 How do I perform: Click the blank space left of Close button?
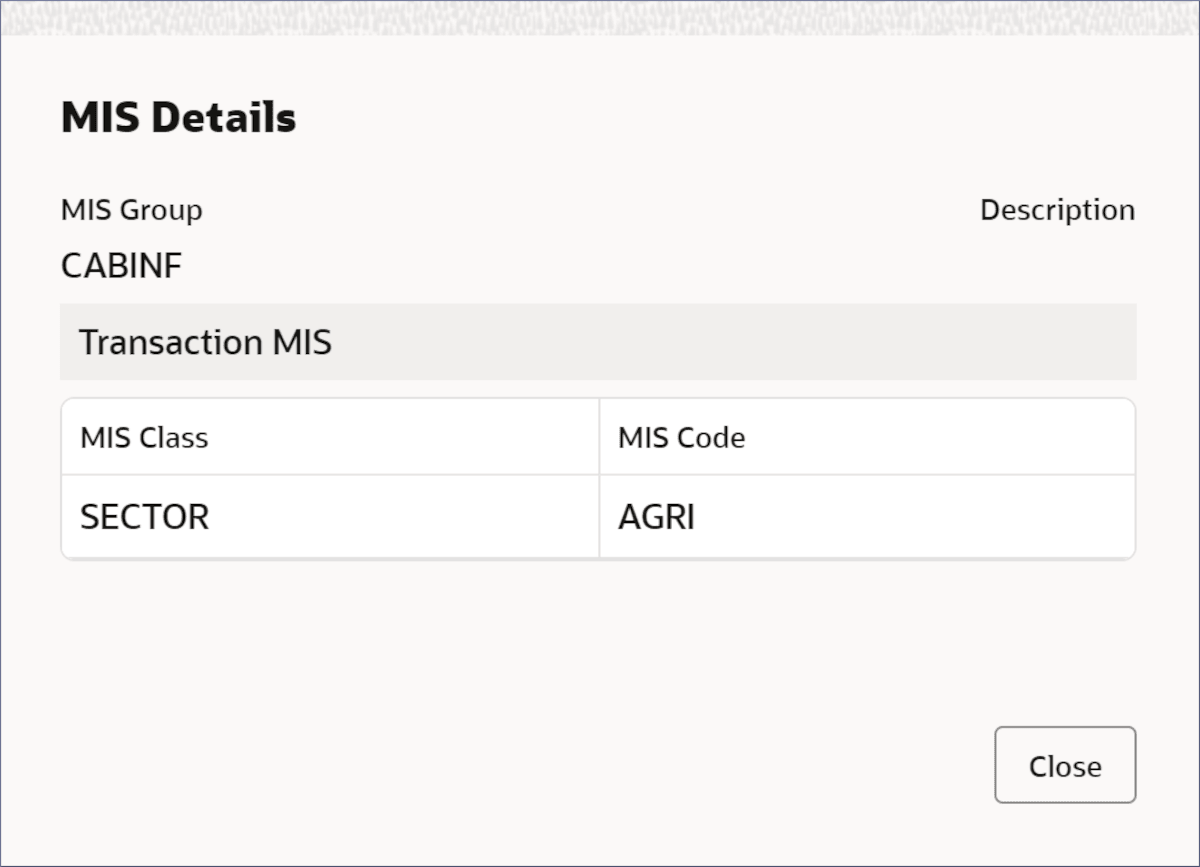[700, 765]
